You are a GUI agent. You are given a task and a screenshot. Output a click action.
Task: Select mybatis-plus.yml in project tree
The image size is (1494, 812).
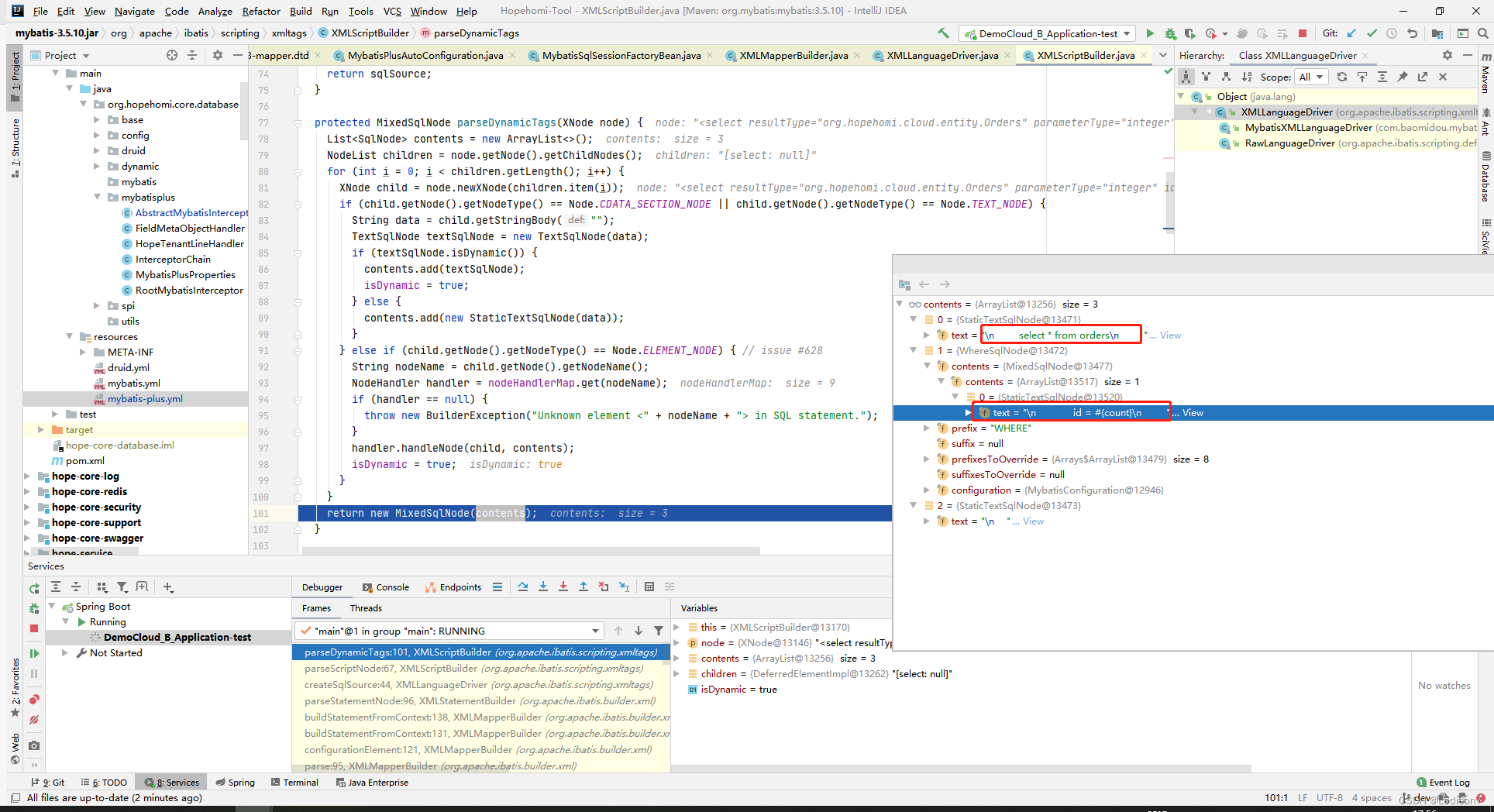145,399
